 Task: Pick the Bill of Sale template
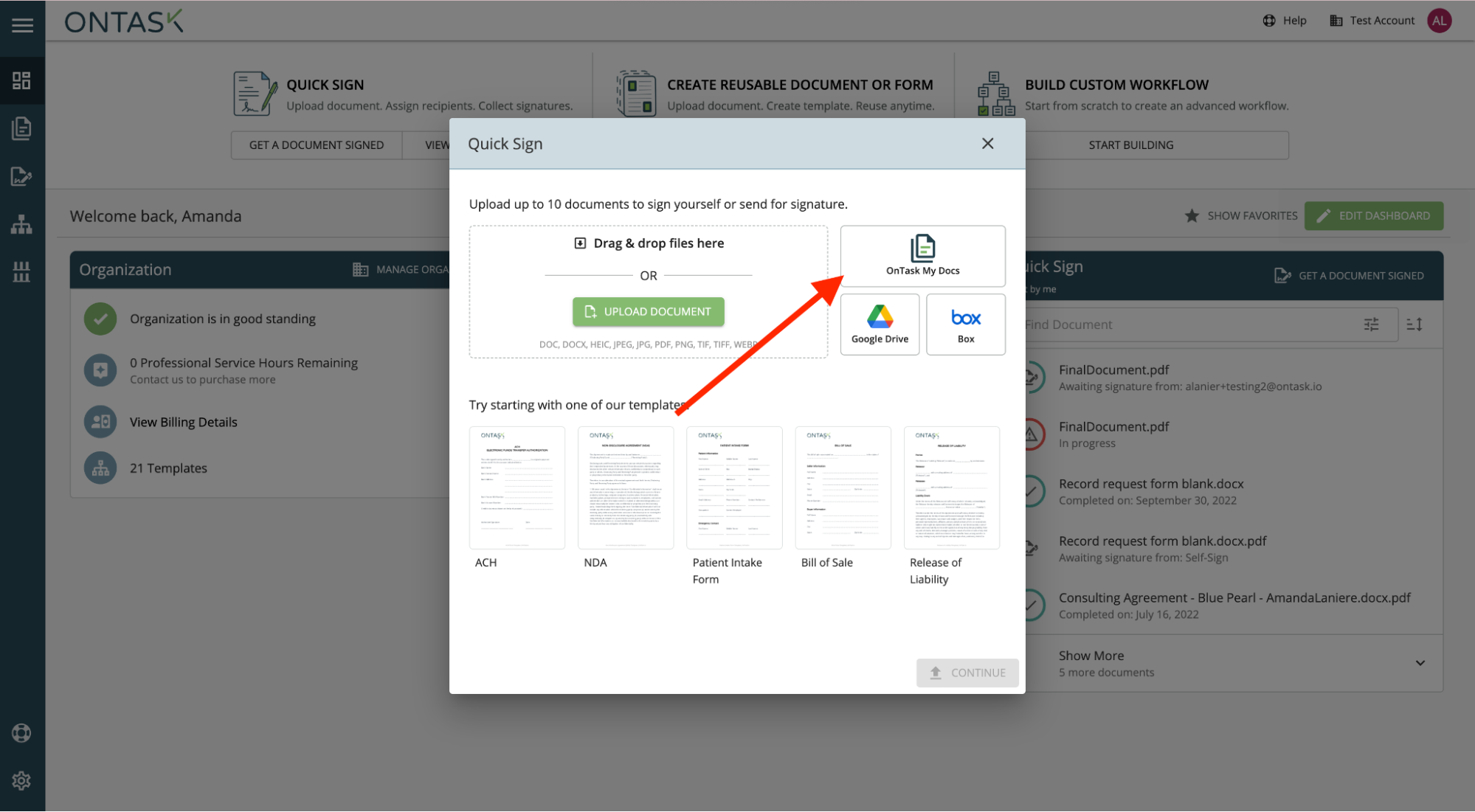[842, 487]
